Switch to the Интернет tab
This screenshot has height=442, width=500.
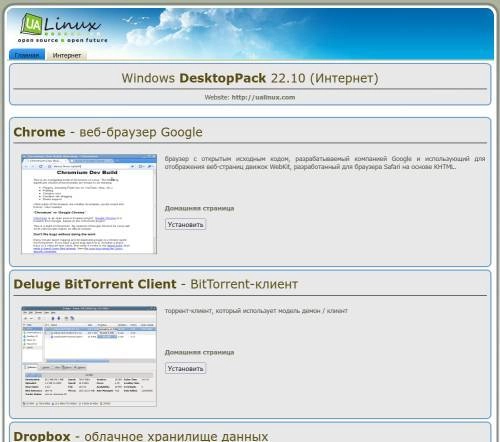[67, 55]
